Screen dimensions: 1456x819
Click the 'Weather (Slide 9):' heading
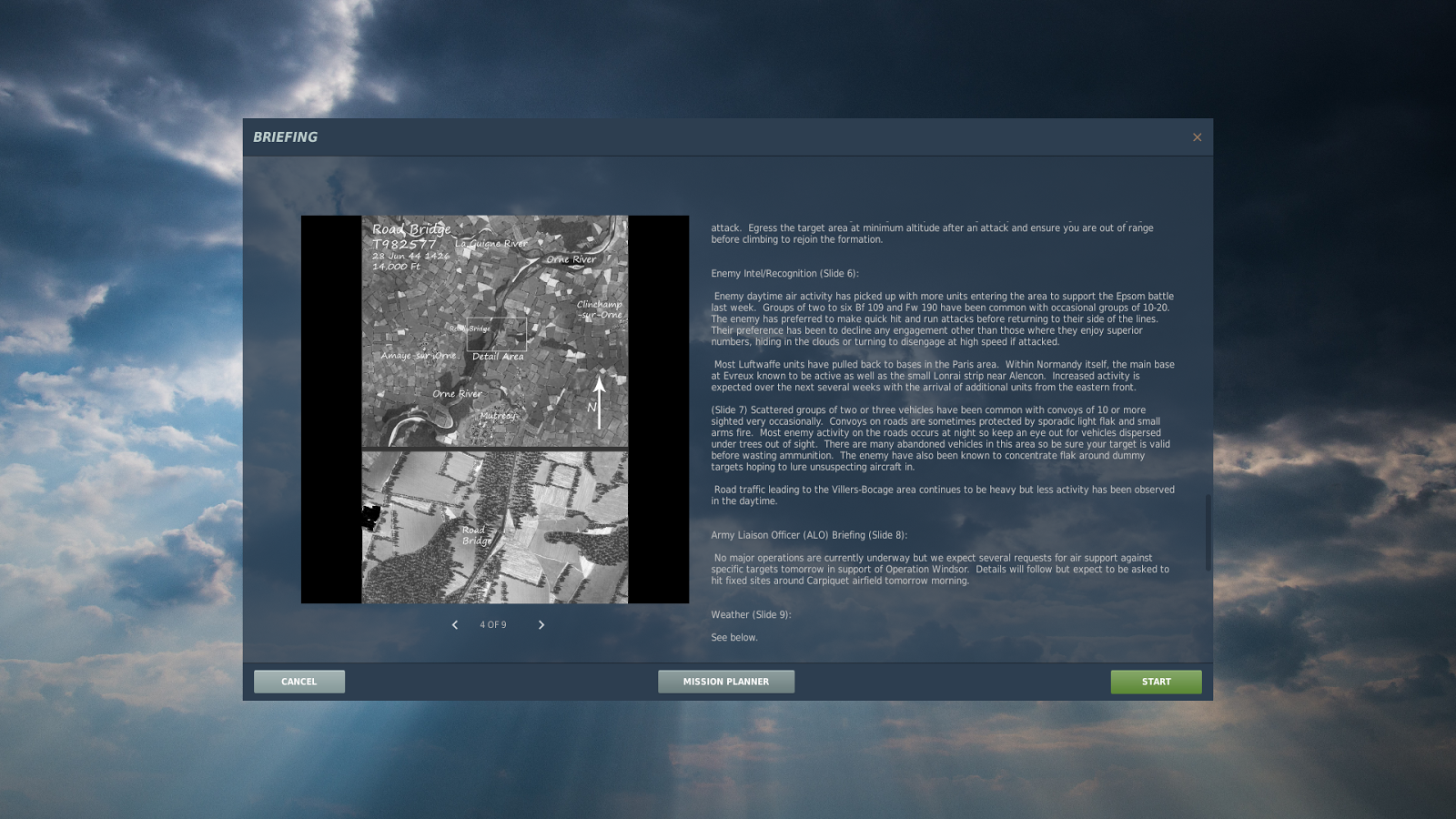tap(751, 615)
